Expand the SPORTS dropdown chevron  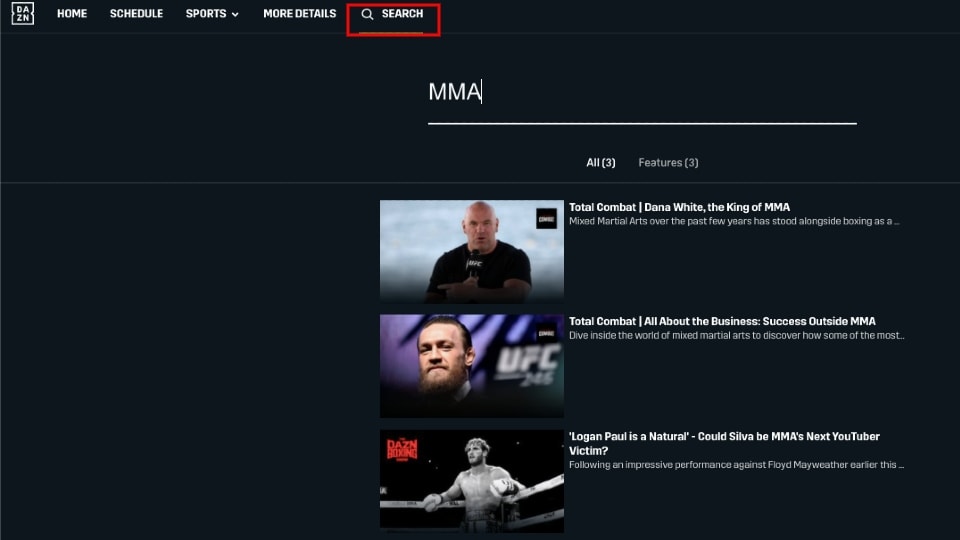pyautogui.click(x=235, y=14)
